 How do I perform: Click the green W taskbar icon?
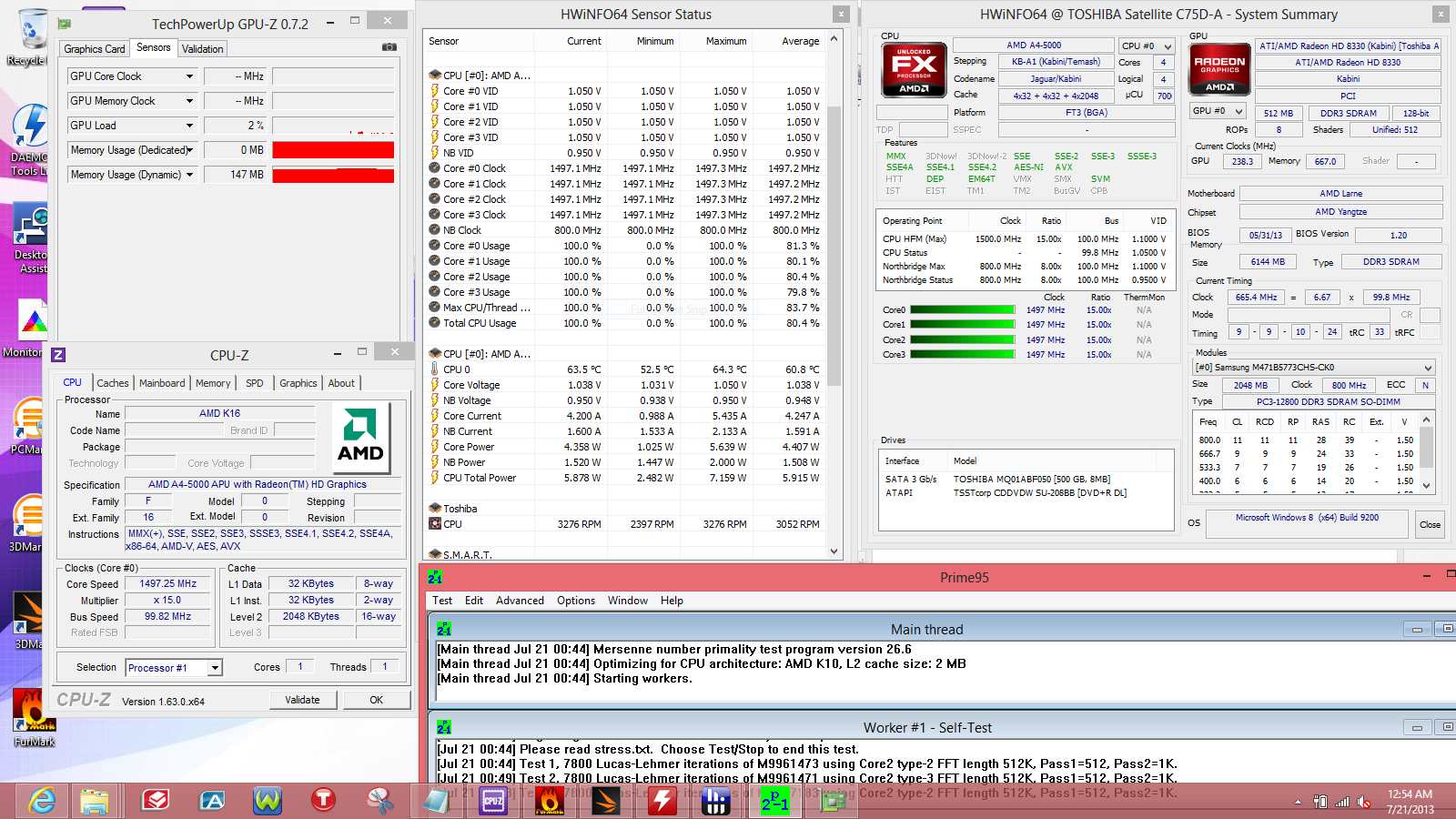[x=268, y=801]
